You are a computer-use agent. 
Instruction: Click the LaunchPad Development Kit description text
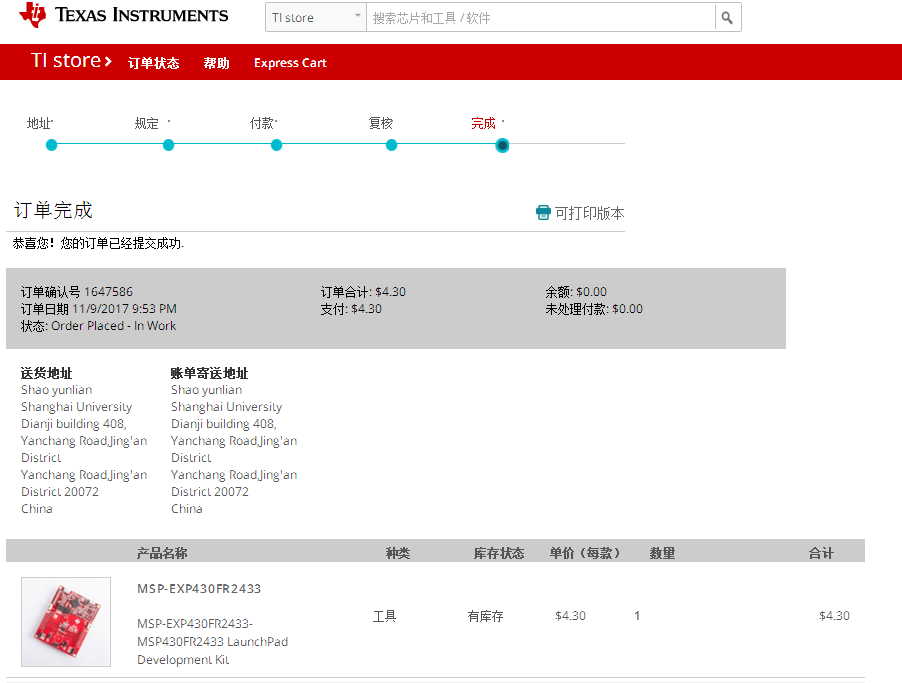pyautogui.click(x=213, y=642)
